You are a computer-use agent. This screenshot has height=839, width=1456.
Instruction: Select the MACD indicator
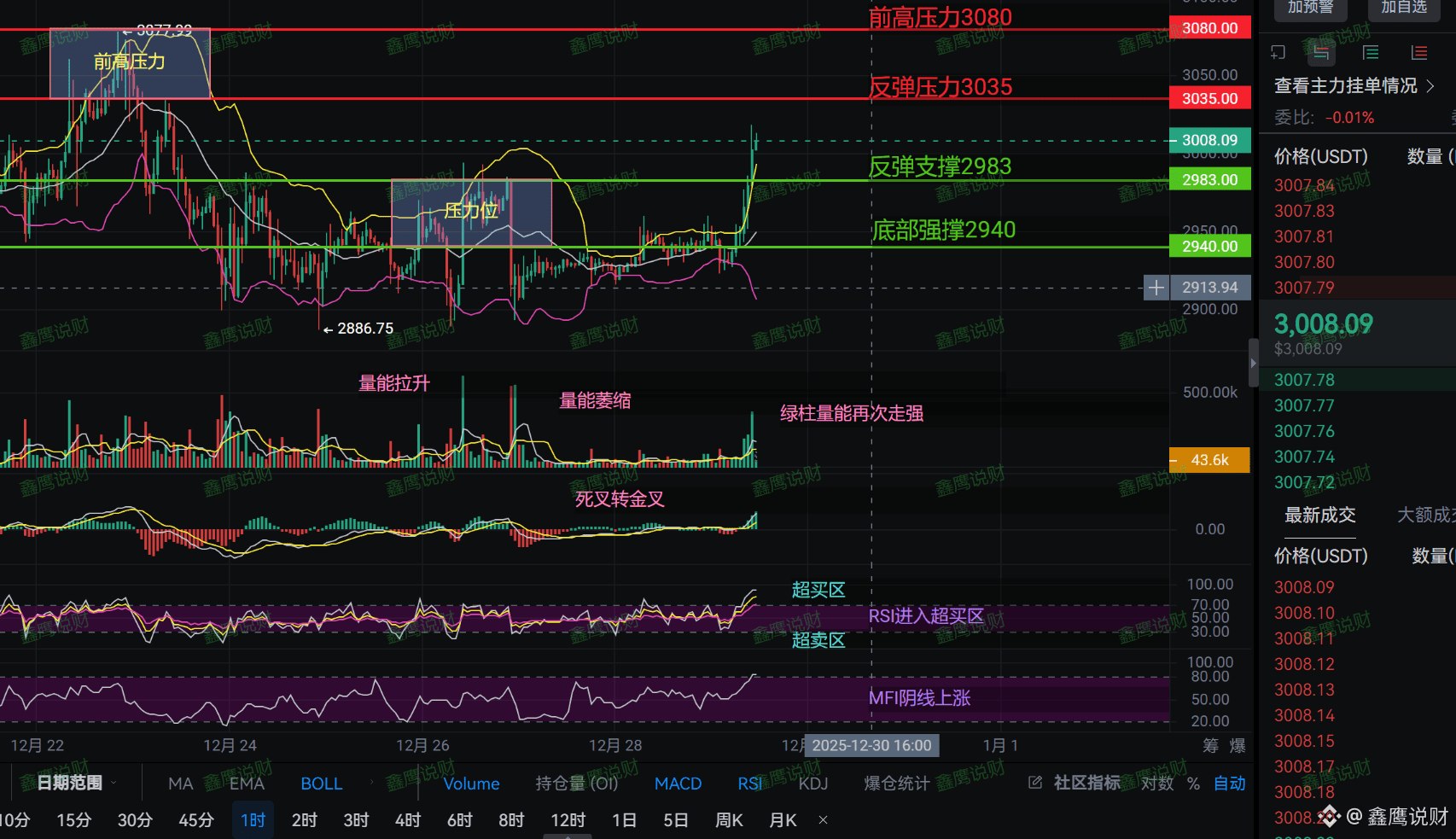[678, 784]
